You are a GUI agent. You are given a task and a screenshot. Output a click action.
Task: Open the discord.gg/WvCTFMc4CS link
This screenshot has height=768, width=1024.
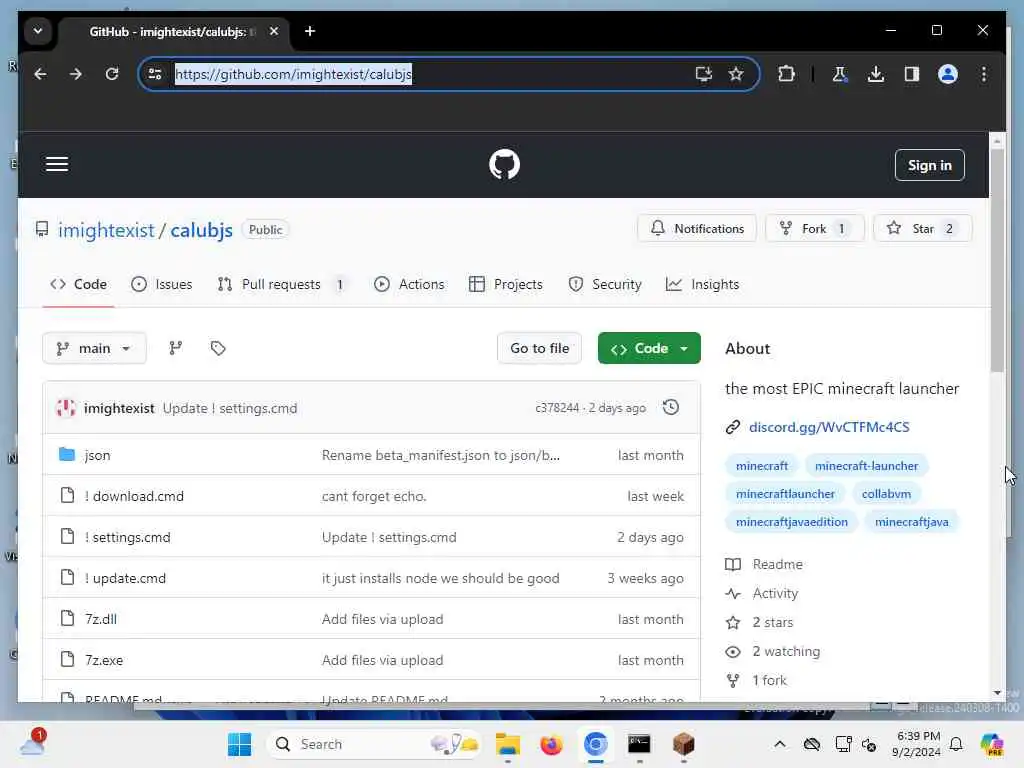tap(829, 427)
